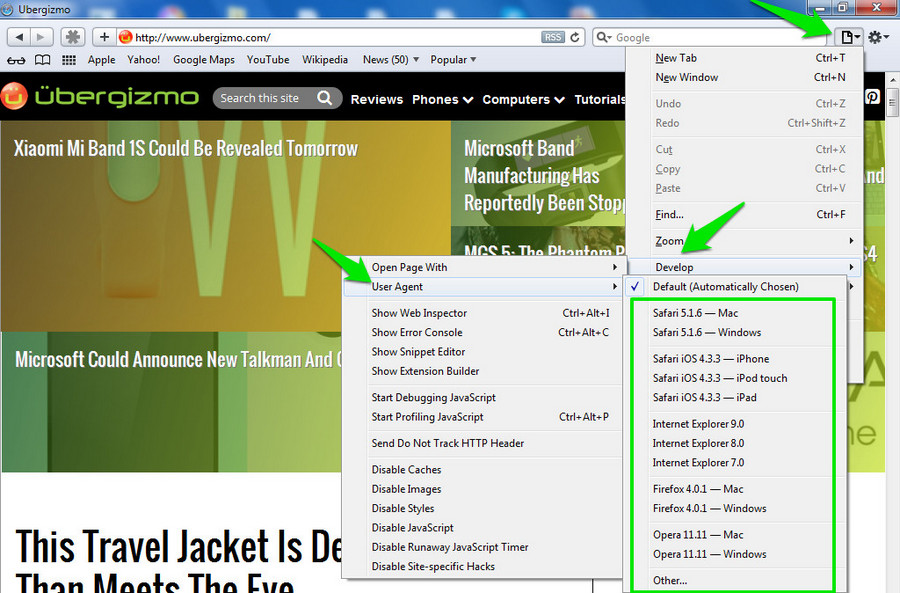This screenshot has height=593, width=900.
Task: Select Default (Automatically Chosen) user agent
Action: coord(735,286)
